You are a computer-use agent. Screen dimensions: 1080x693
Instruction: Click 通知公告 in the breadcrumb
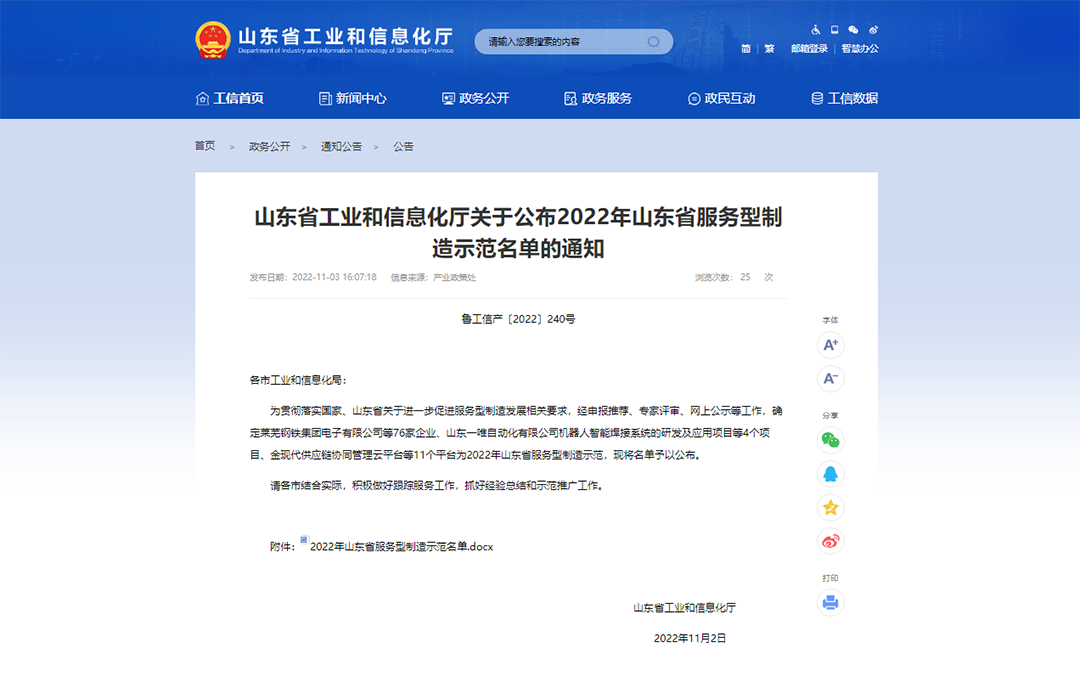click(341, 146)
